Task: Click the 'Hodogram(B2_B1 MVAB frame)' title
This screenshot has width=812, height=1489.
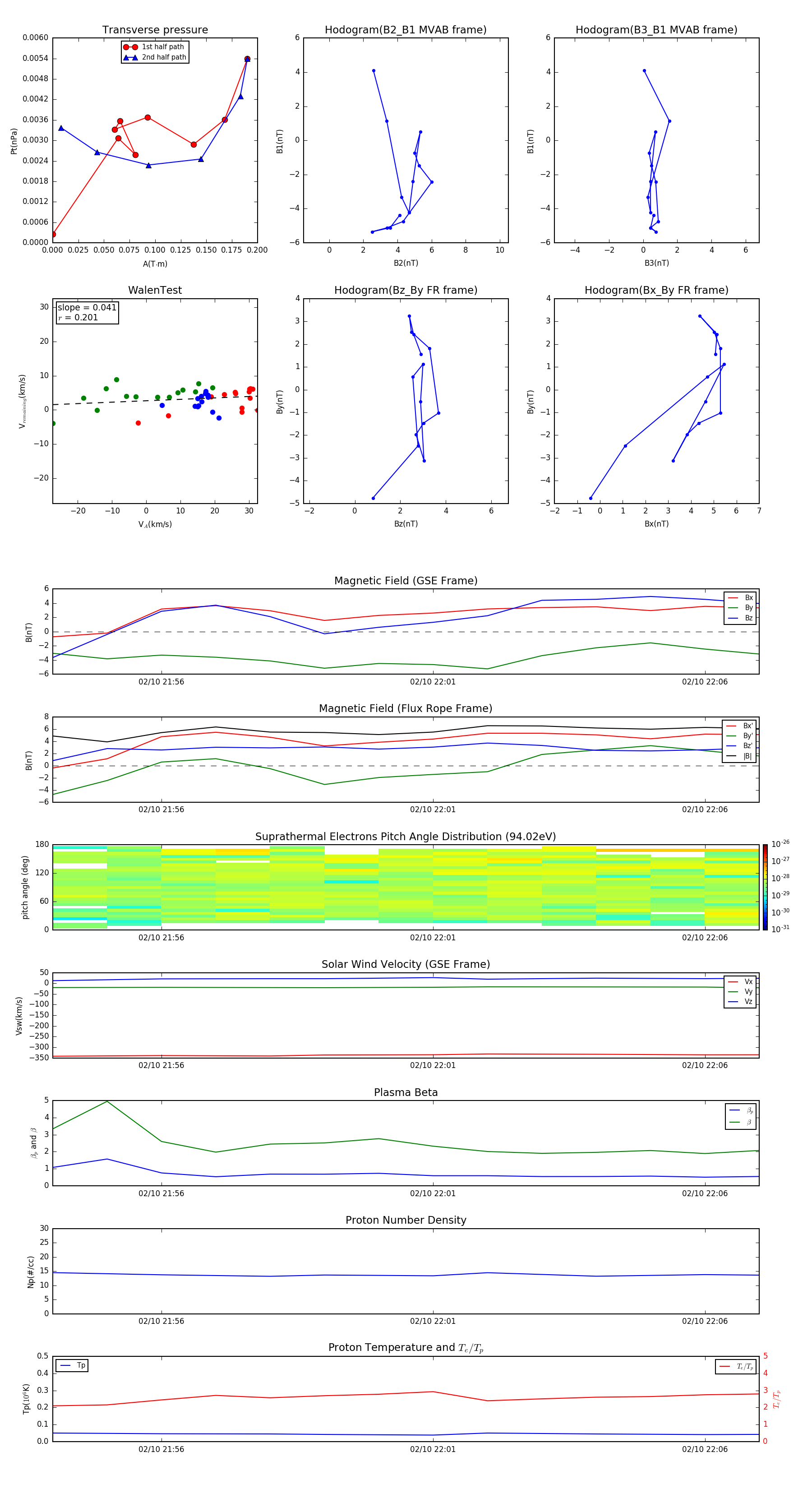Action: point(406,30)
